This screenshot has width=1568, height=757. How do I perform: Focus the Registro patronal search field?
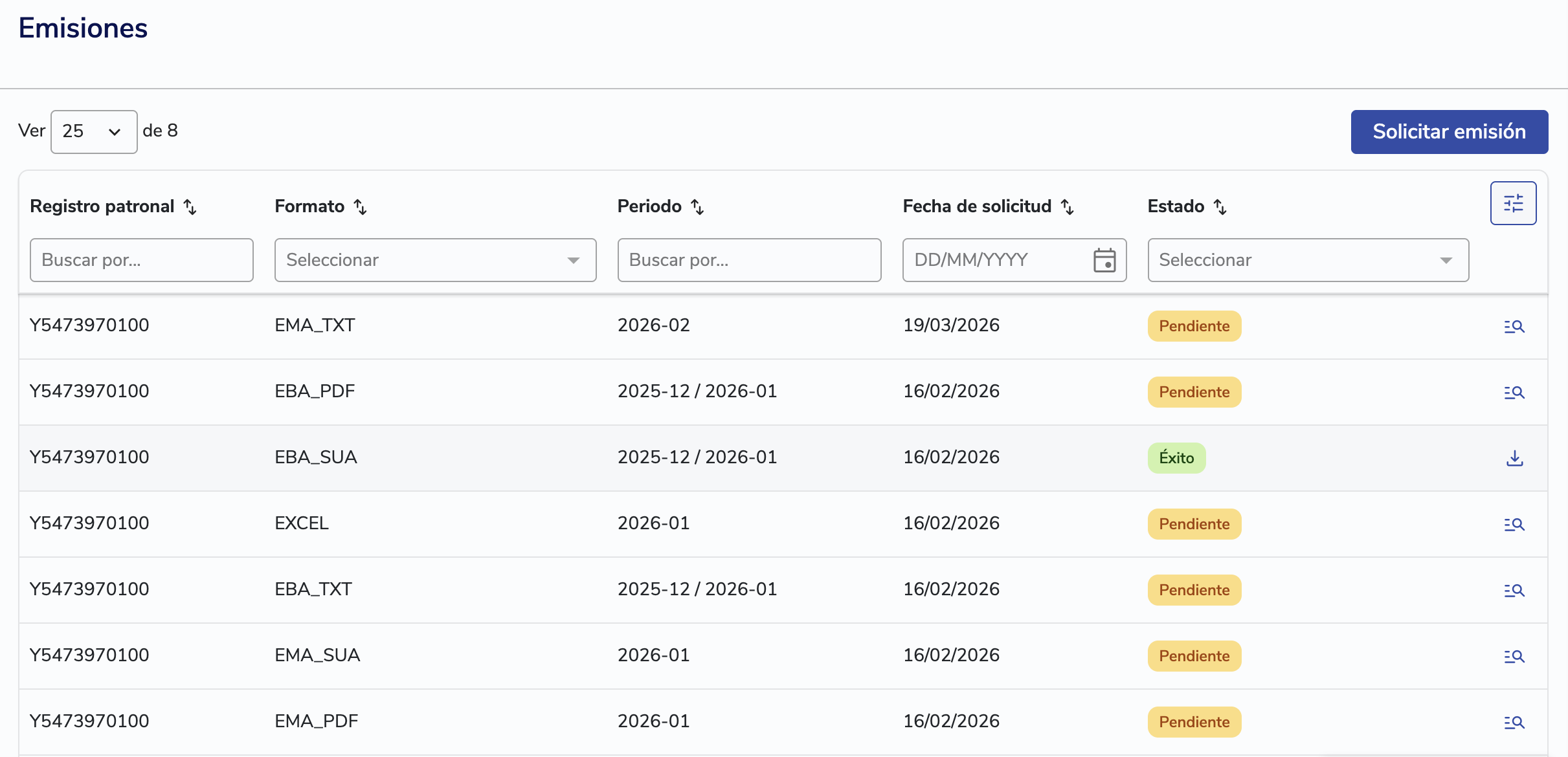[x=141, y=260]
